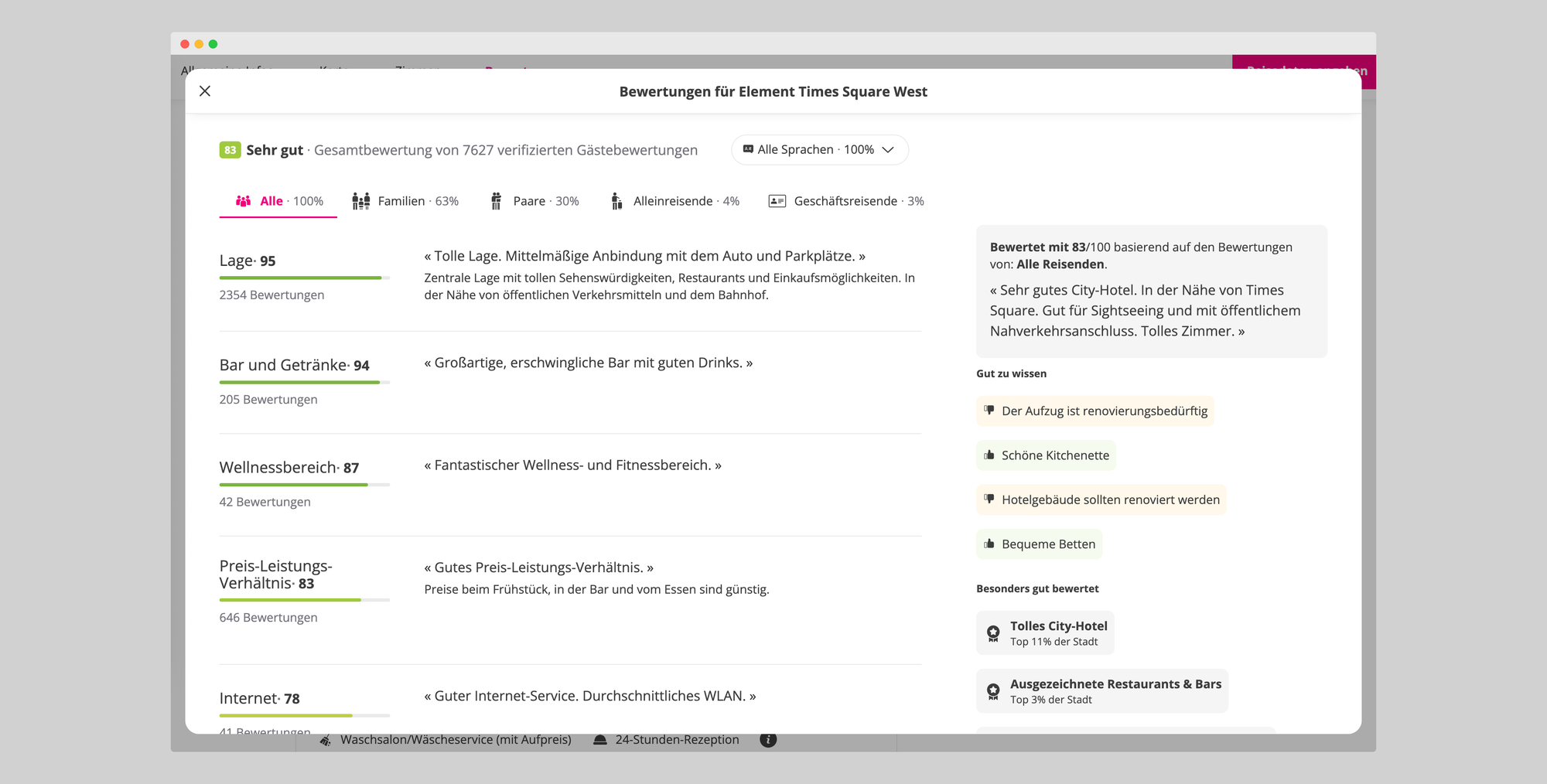Click the 42 Bewertungen count
The height and width of the screenshot is (784, 1547).
tap(265, 502)
